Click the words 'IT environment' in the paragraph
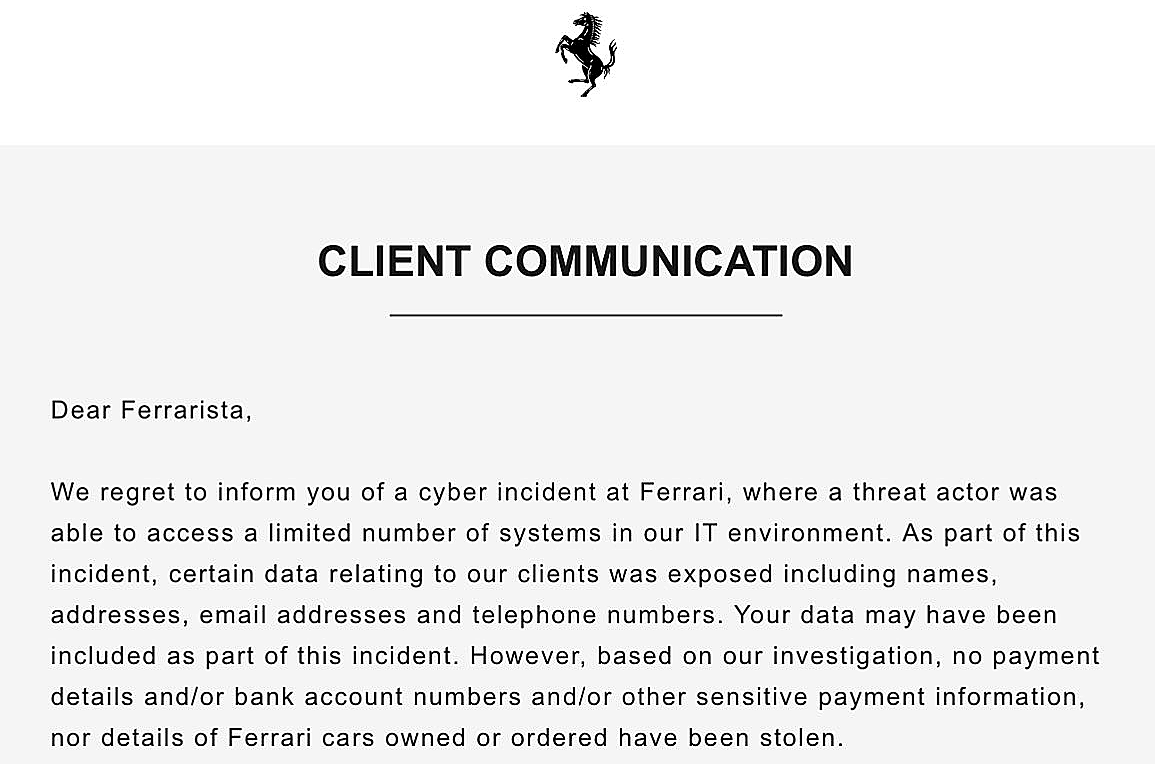The height and width of the screenshot is (764, 1155). pos(790,533)
